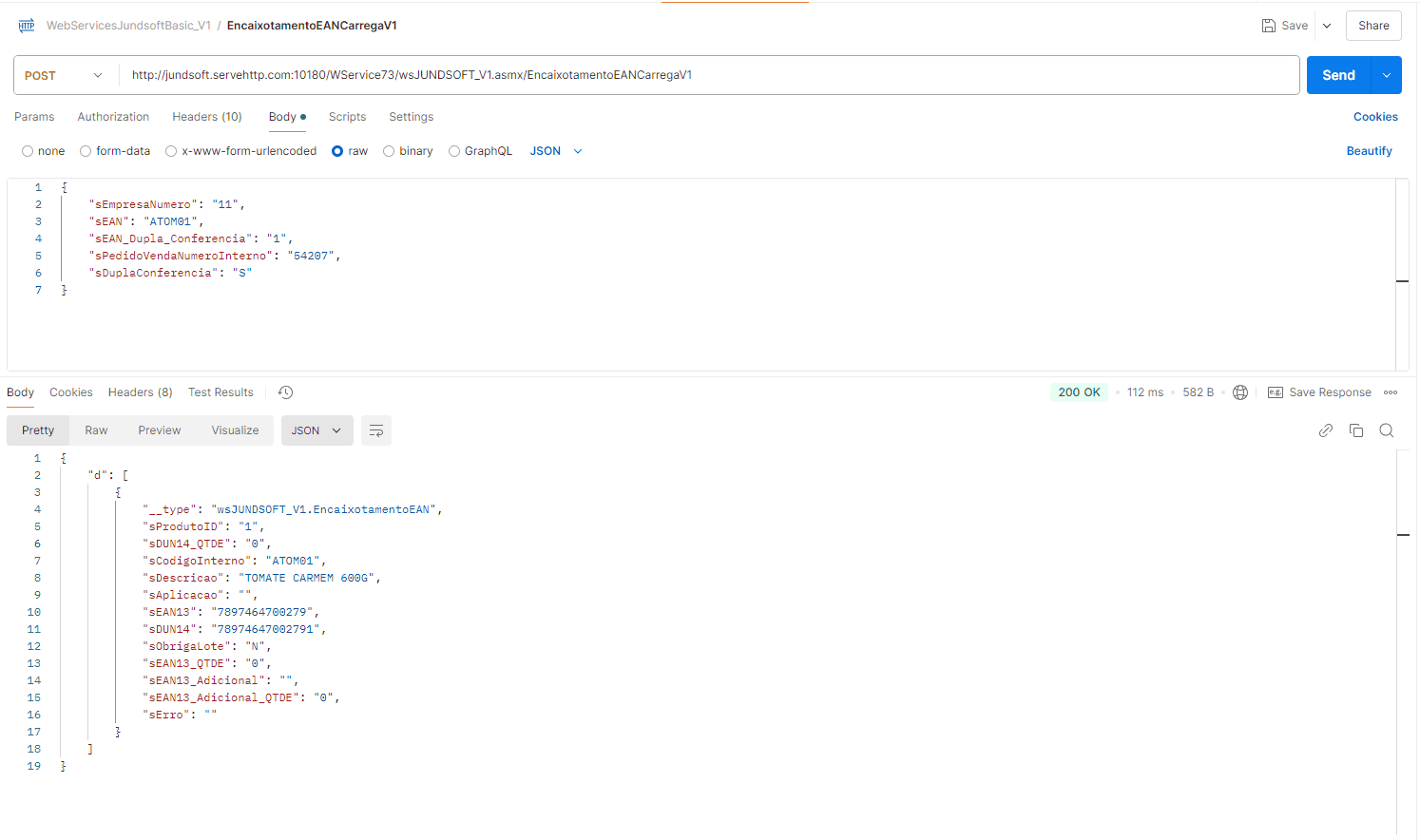The image size is (1420, 840).
Task: Select the Raw response view
Action: click(x=96, y=430)
